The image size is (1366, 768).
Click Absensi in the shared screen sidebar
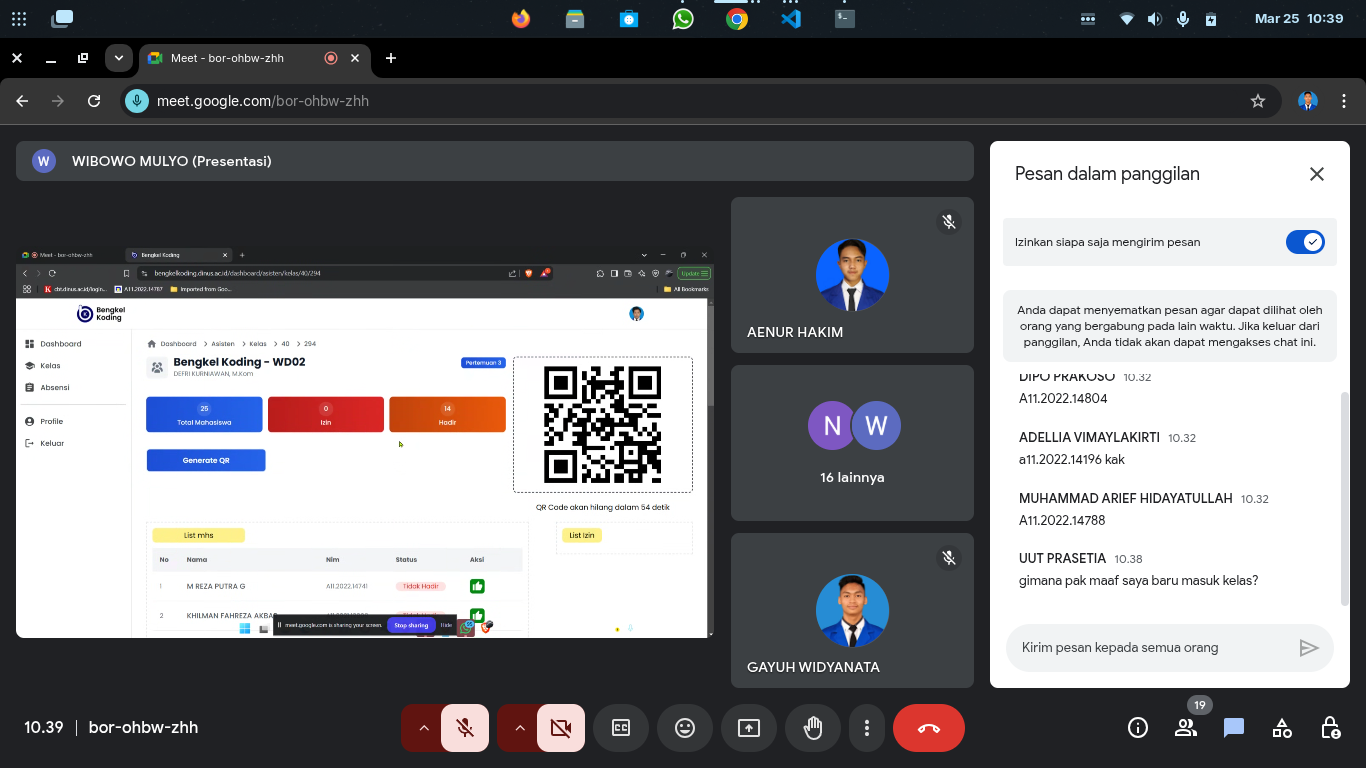point(55,387)
